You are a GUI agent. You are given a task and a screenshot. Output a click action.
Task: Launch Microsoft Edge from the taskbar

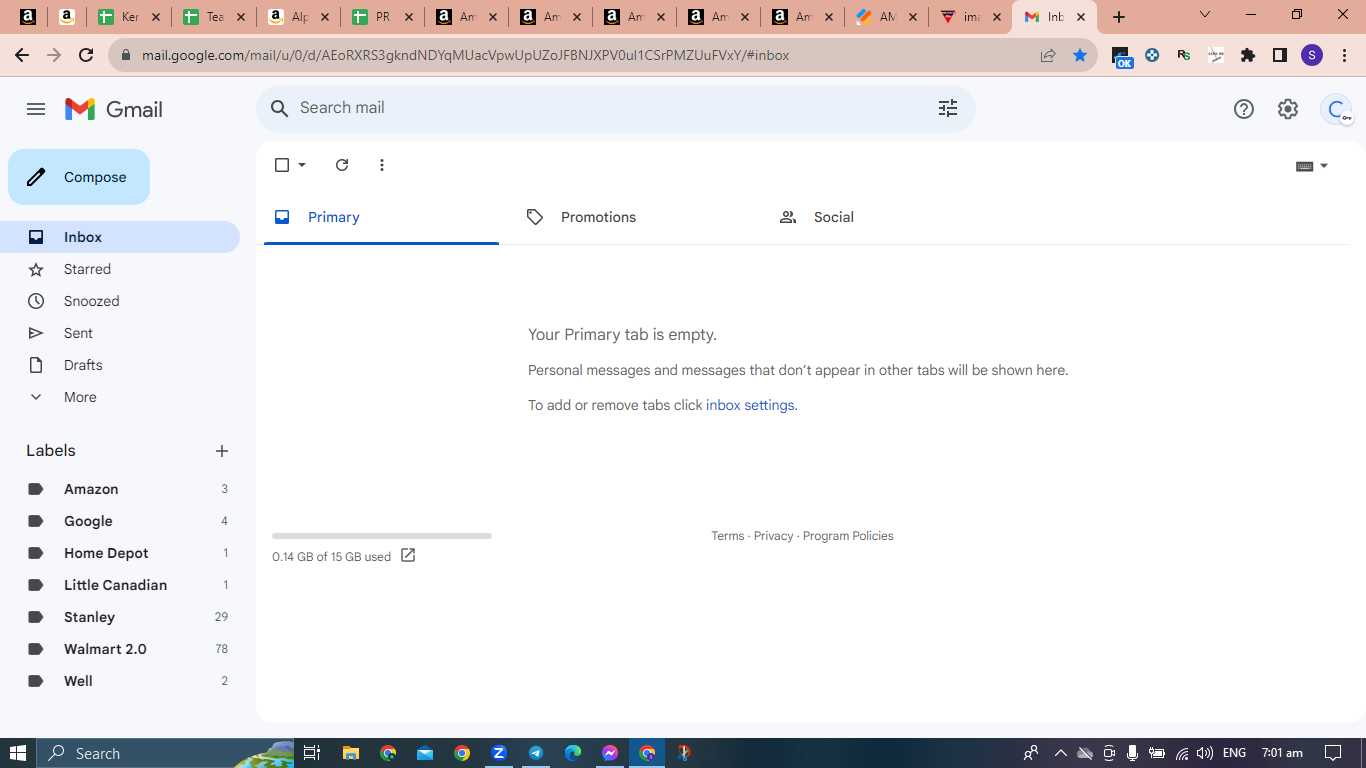(x=573, y=753)
